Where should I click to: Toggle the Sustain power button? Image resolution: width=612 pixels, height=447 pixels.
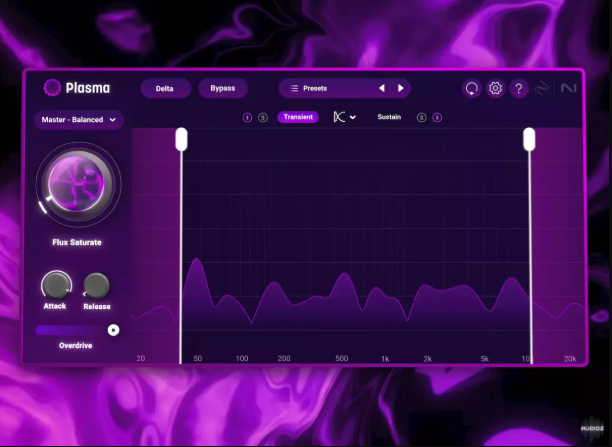click(438, 117)
